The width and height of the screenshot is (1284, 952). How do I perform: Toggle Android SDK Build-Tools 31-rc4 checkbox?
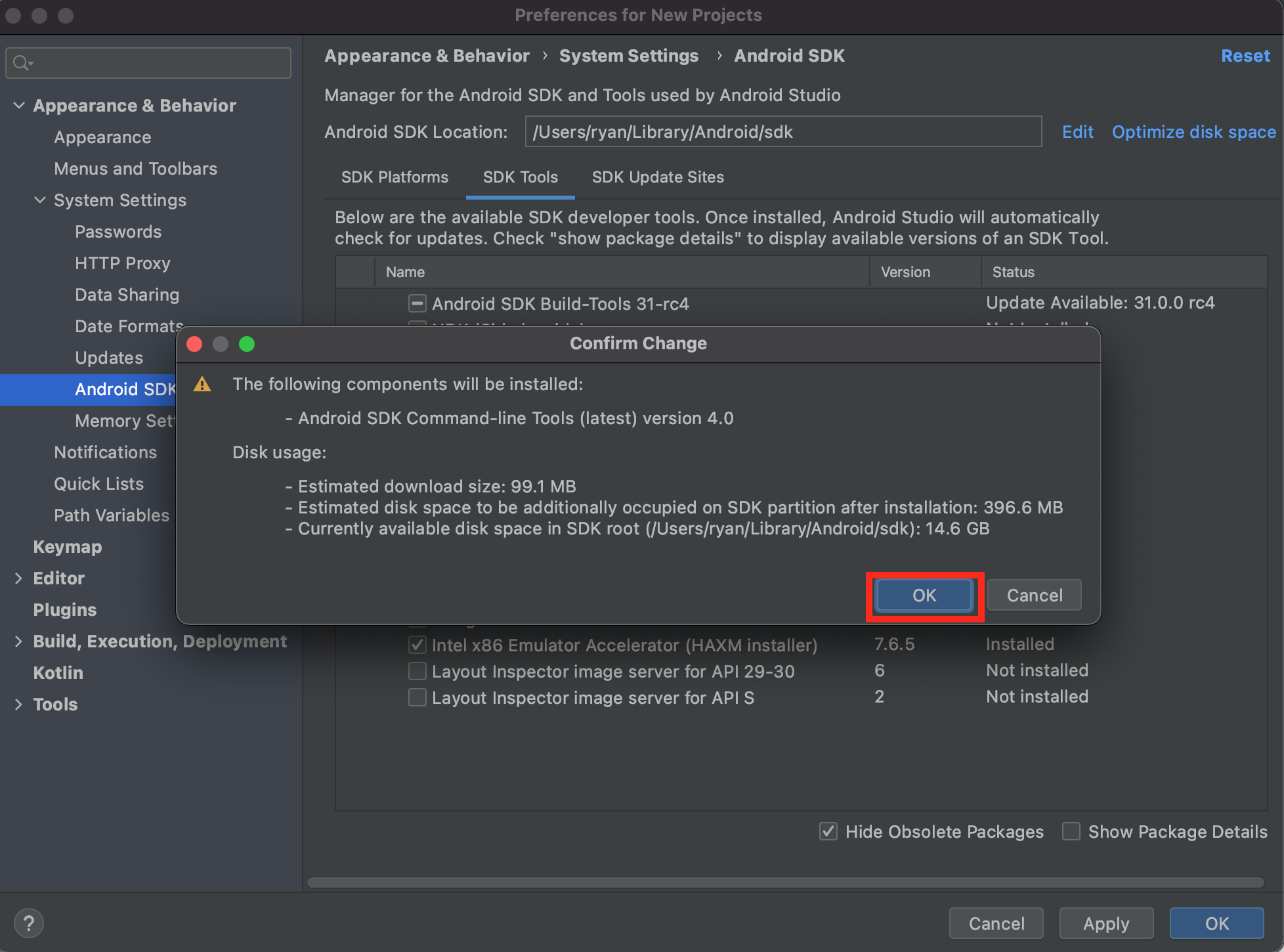point(417,303)
